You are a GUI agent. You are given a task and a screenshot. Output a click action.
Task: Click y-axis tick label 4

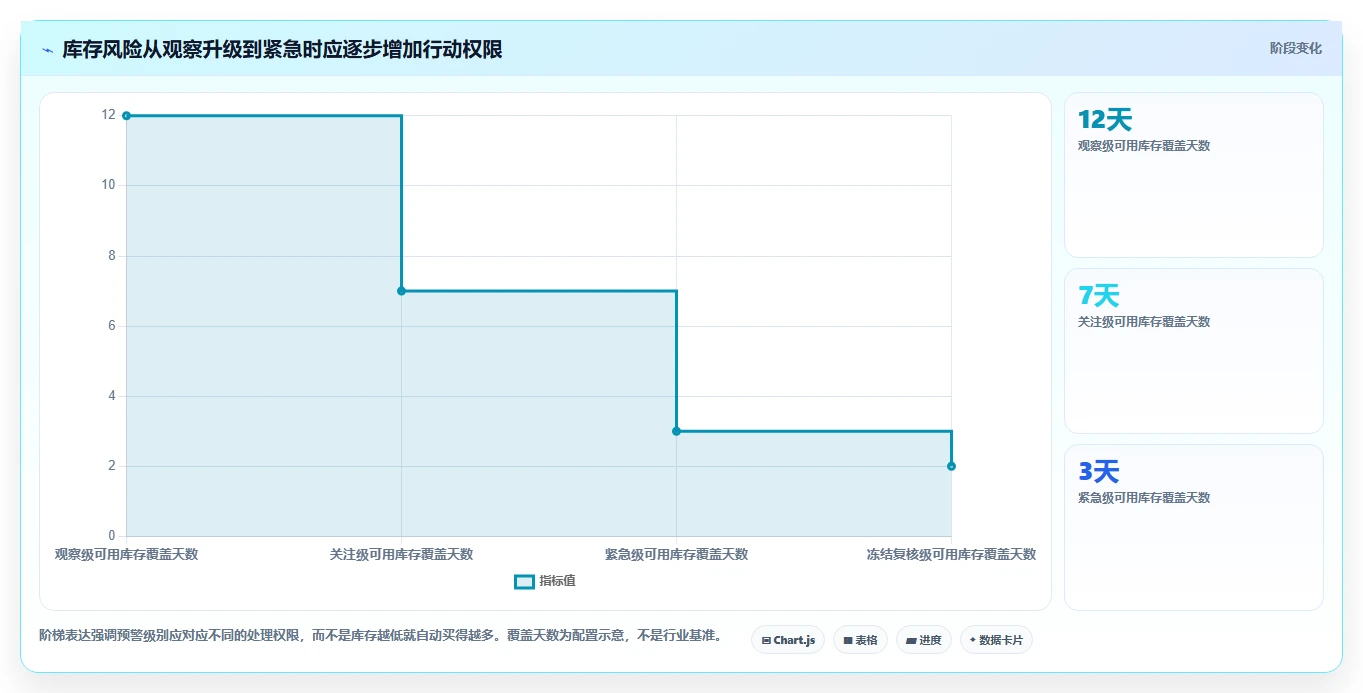point(112,396)
